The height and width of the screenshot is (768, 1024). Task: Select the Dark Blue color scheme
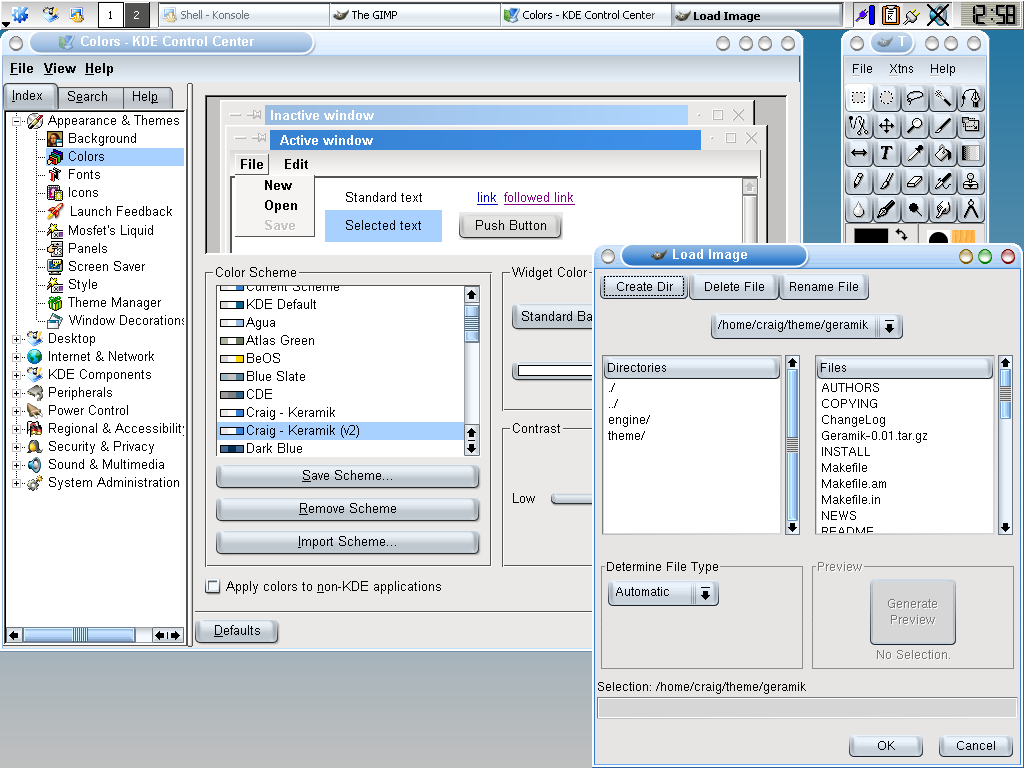pos(340,449)
